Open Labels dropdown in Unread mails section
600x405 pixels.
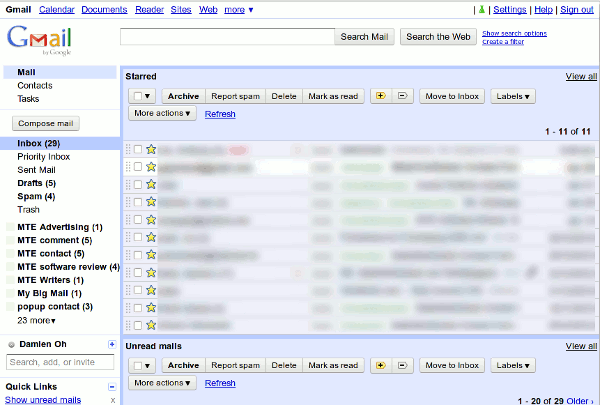point(513,365)
